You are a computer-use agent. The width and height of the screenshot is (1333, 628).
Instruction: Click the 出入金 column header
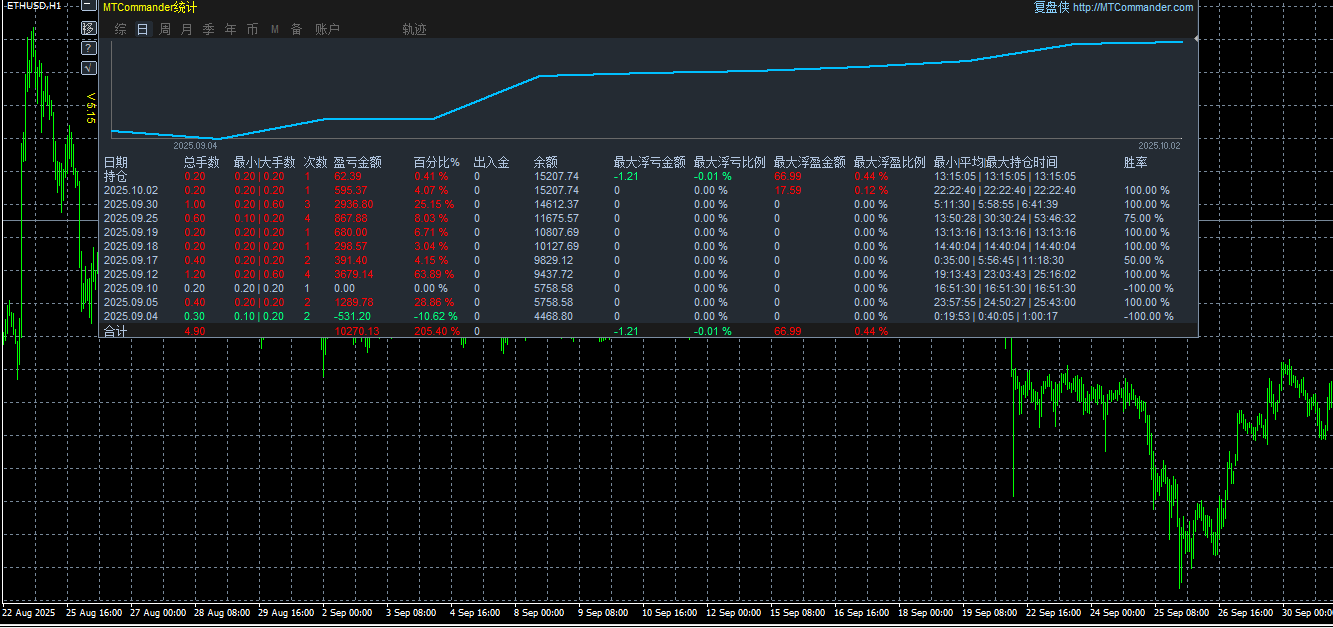point(492,162)
